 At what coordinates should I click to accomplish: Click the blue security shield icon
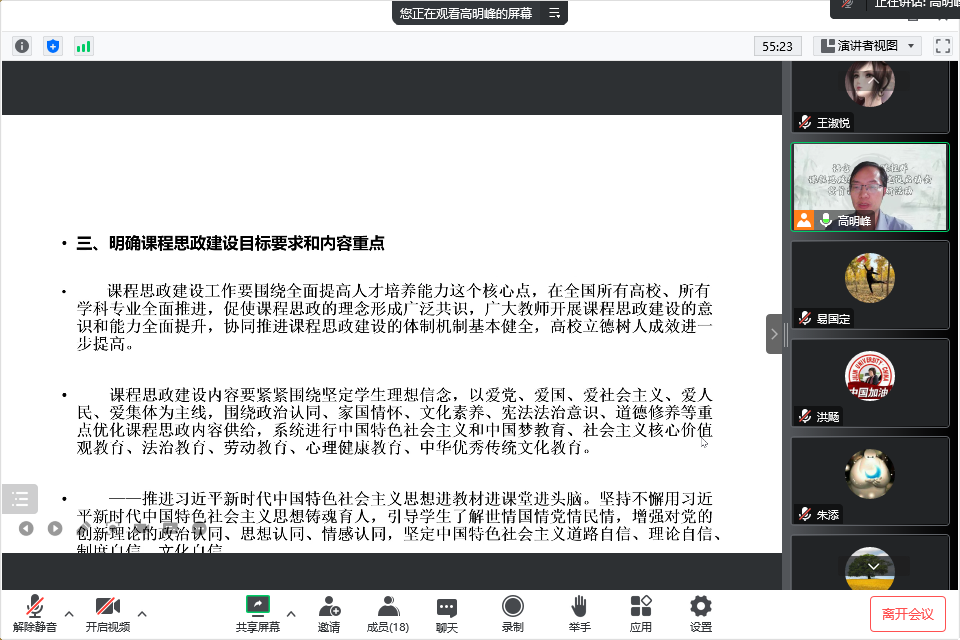tap(53, 46)
